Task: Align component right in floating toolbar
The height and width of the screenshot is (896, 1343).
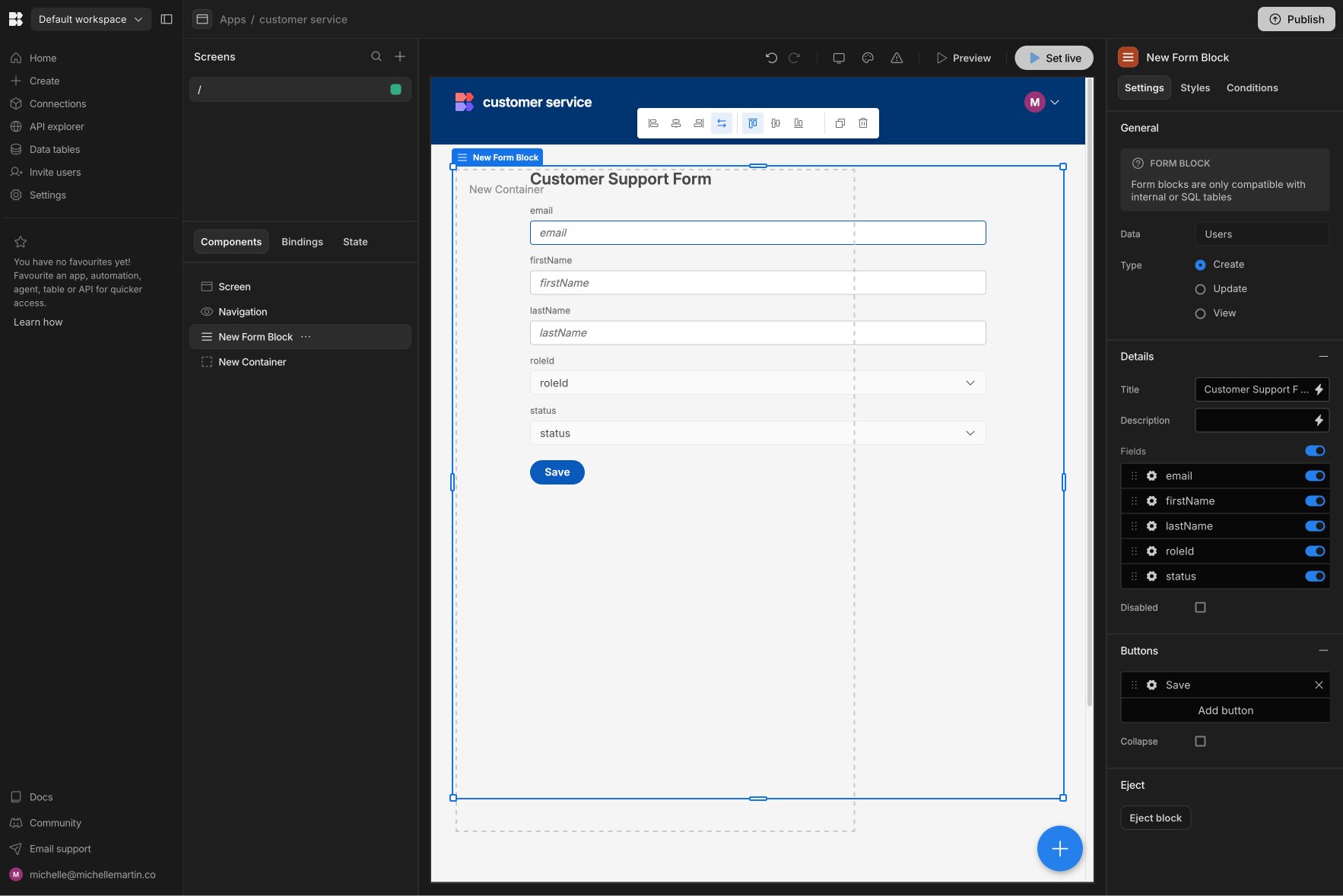Action: (x=699, y=123)
